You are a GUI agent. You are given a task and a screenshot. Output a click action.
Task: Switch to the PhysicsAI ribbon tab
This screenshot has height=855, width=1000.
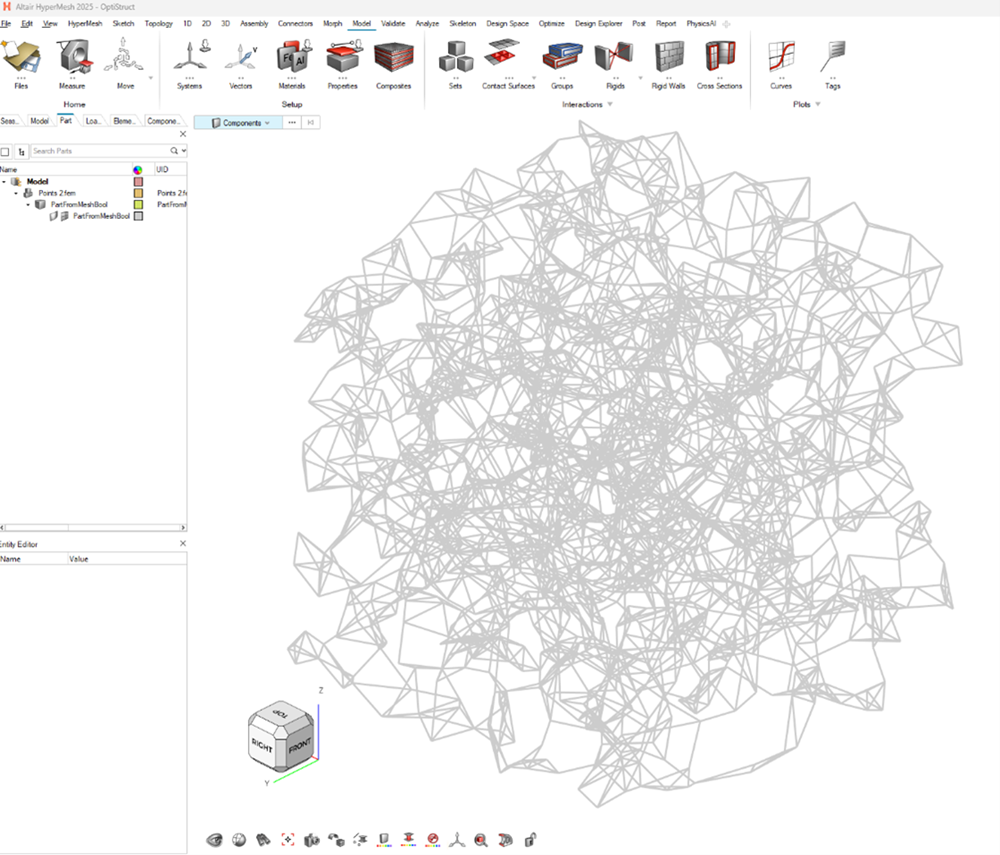point(701,24)
